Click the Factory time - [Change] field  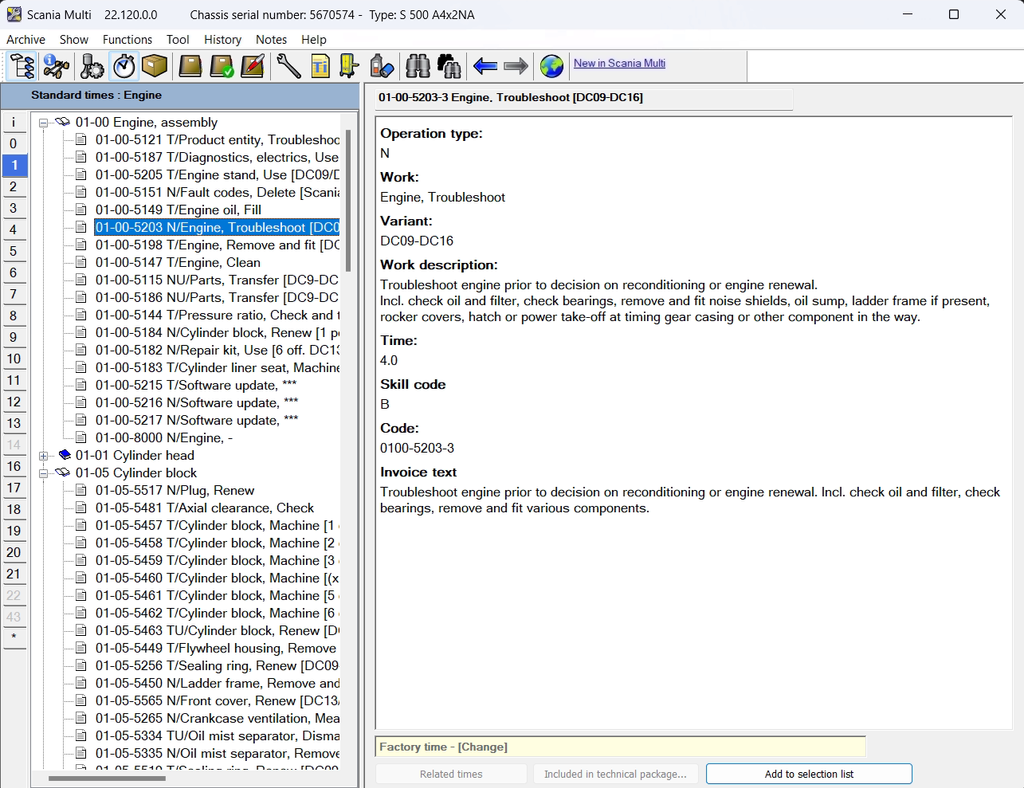[620, 746]
